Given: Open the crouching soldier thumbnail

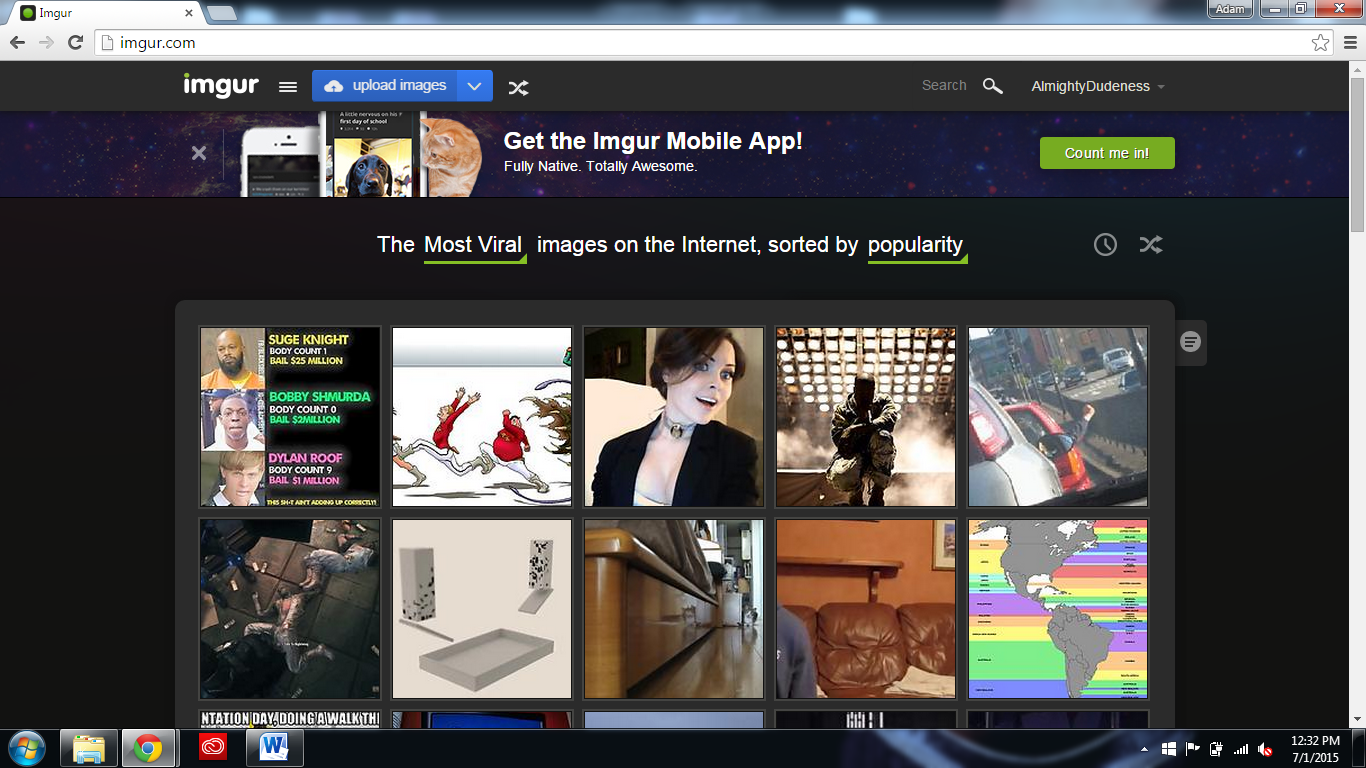Looking at the screenshot, I should (866, 417).
